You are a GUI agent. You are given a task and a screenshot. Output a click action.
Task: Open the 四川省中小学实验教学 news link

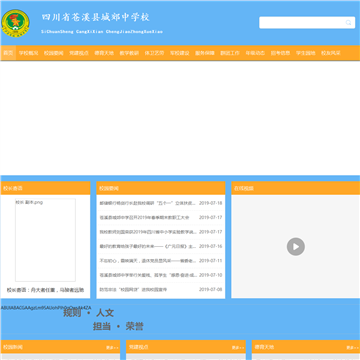[x=148, y=232]
